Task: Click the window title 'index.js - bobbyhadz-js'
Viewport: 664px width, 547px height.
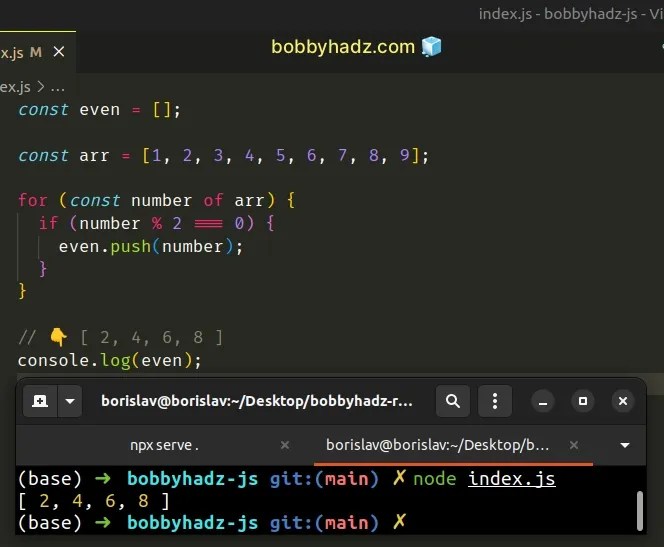Action: 571,14
